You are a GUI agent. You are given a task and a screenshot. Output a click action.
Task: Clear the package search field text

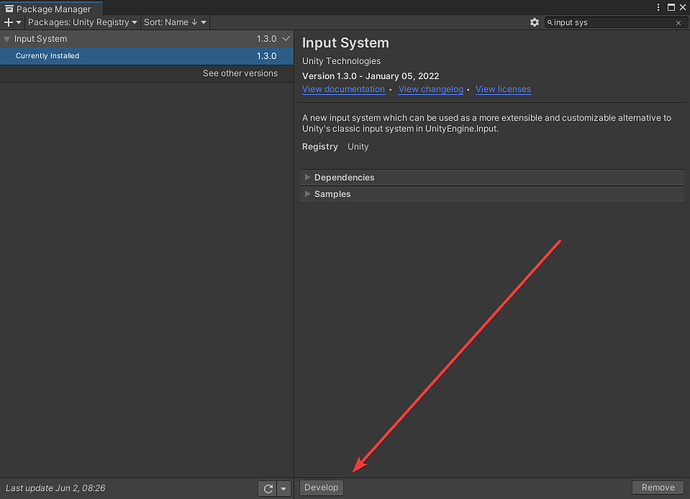point(678,22)
